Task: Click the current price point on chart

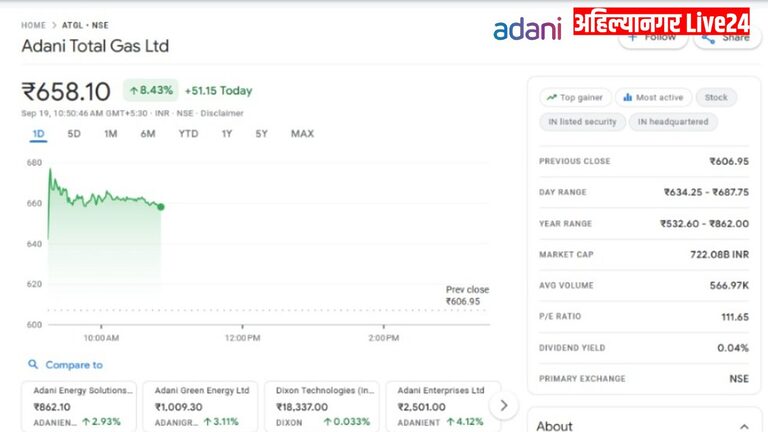Action: tap(161, 207)
